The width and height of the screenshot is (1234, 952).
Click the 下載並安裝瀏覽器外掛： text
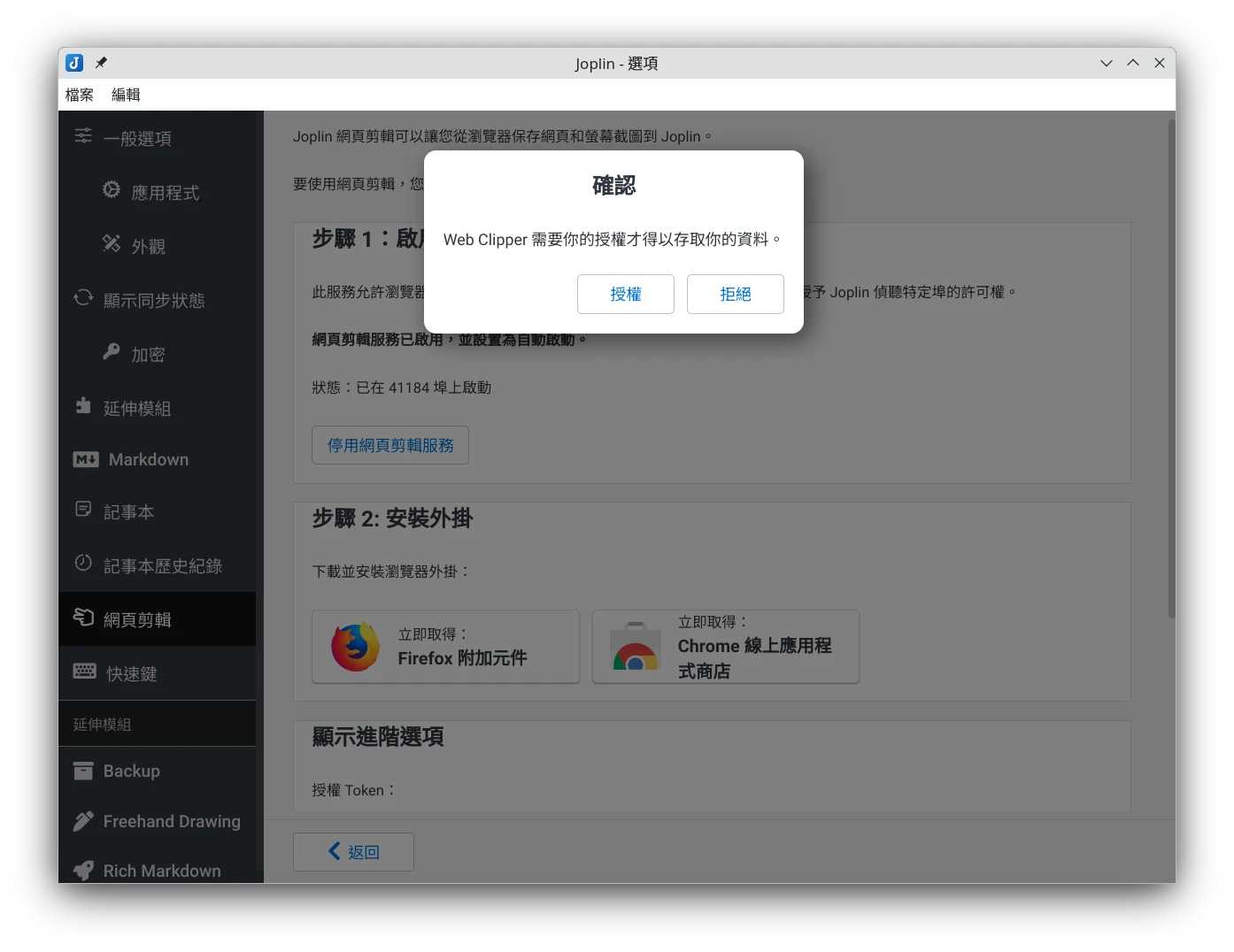click(391, 572)
